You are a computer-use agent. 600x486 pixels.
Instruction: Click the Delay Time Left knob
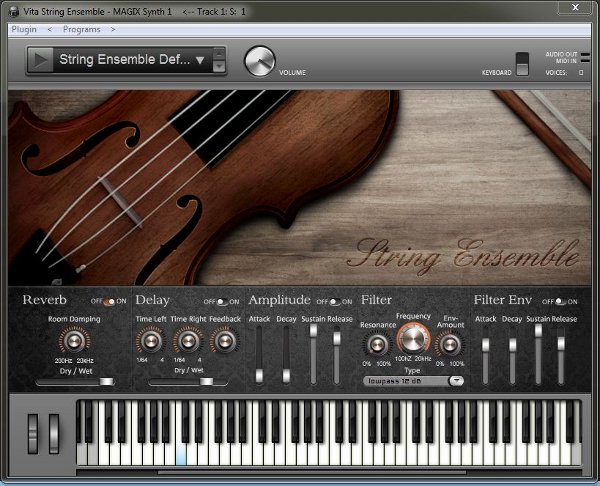(x=150, y=340)
